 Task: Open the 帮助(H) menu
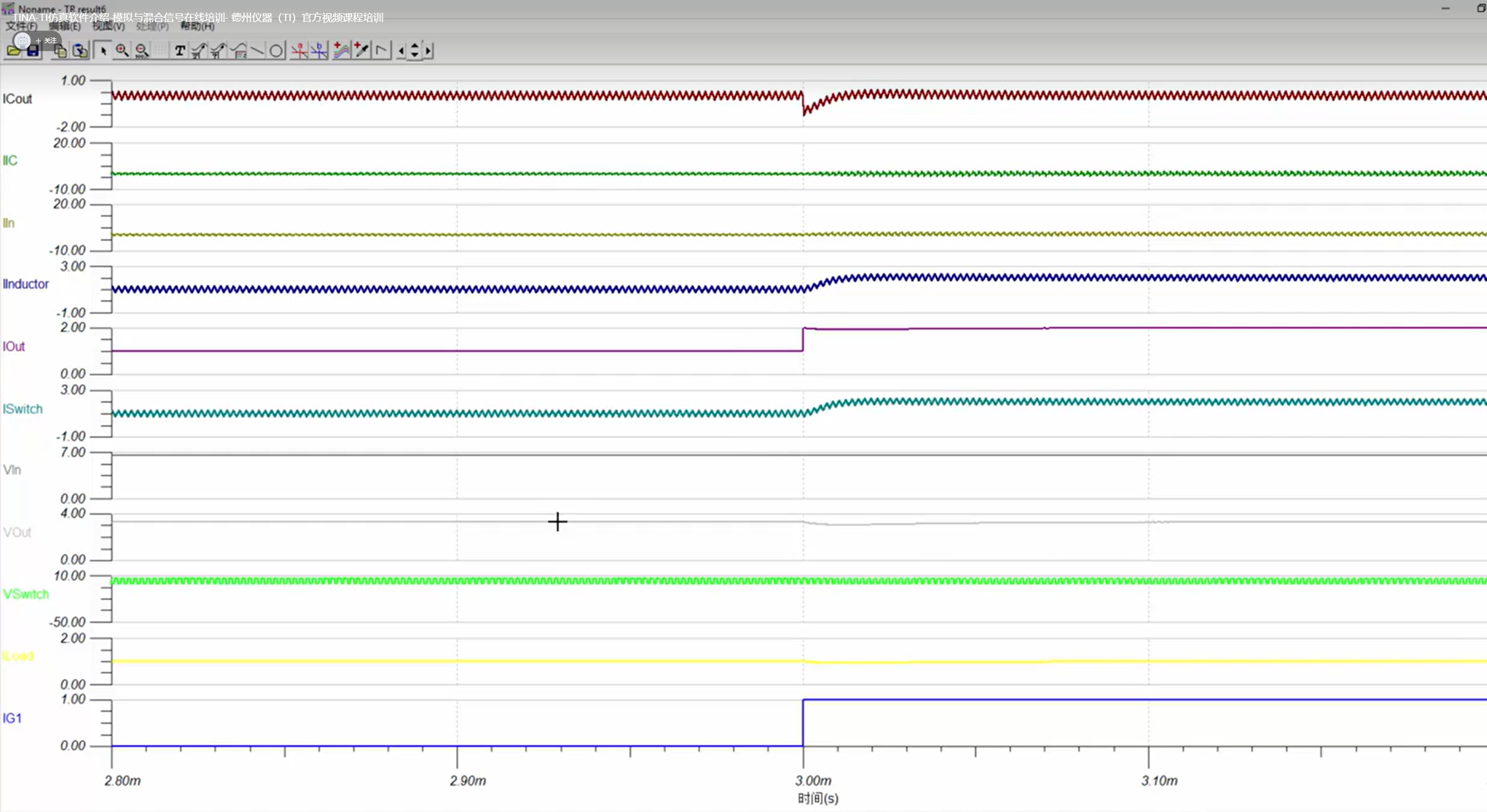[197, 26]
